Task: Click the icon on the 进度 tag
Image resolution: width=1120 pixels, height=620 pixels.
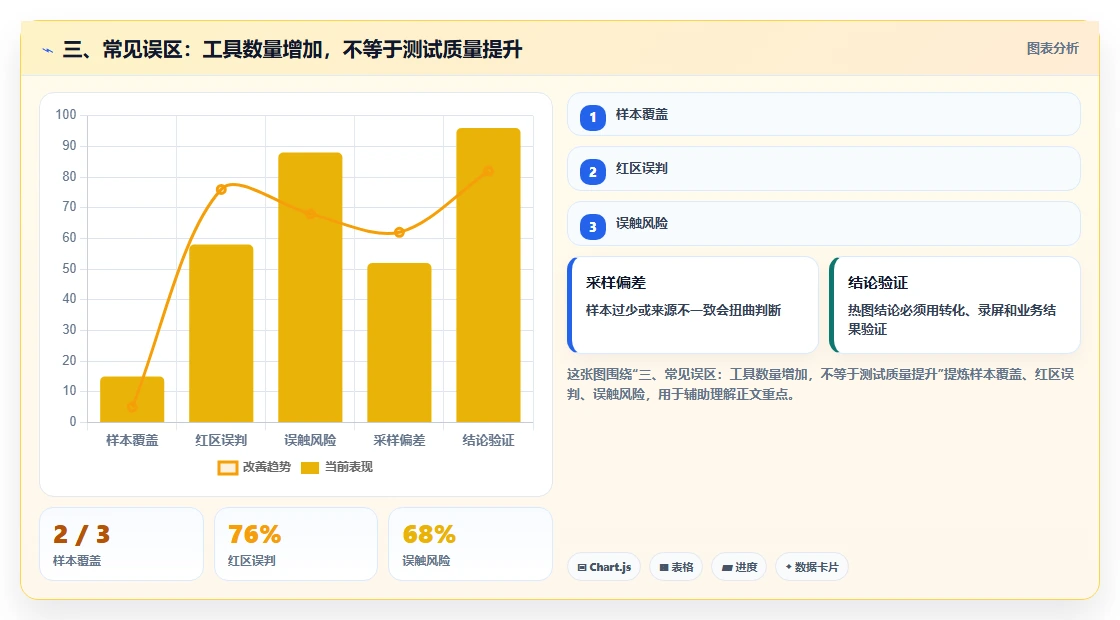Action: pyautogui.click(x=726, y=567)
